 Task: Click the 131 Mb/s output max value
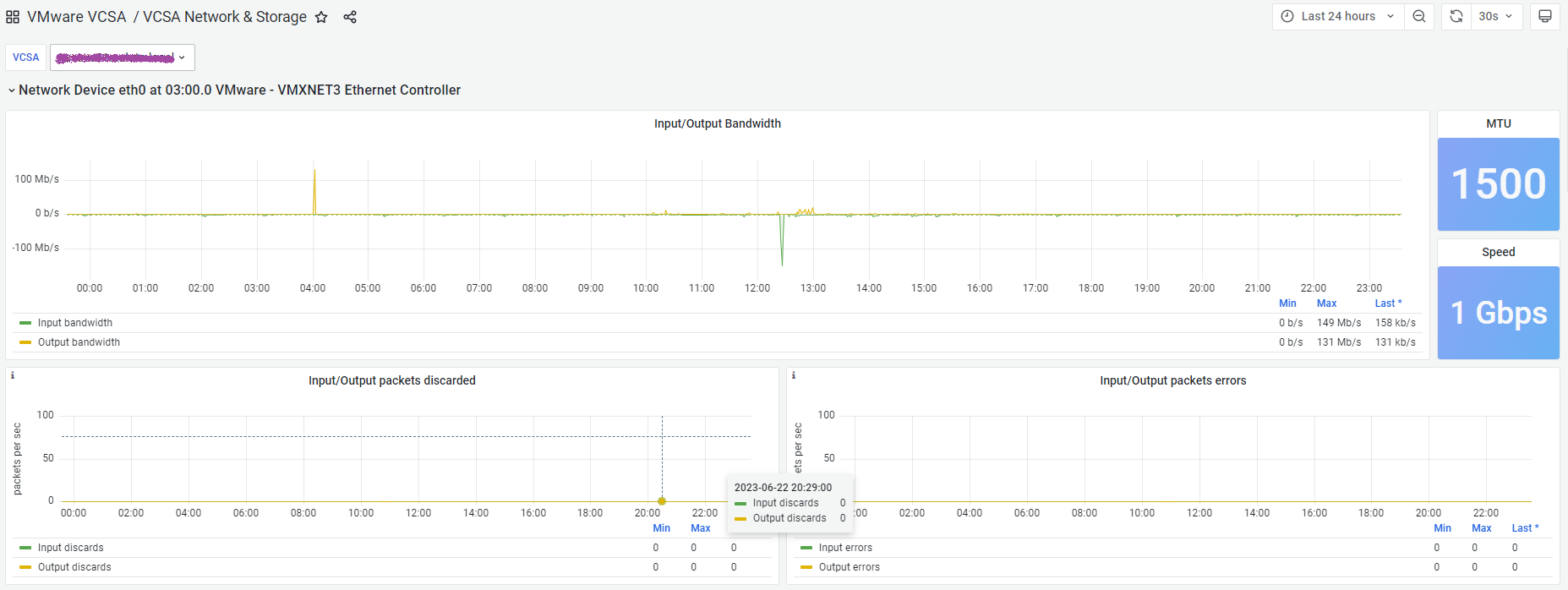(1339, 342)
